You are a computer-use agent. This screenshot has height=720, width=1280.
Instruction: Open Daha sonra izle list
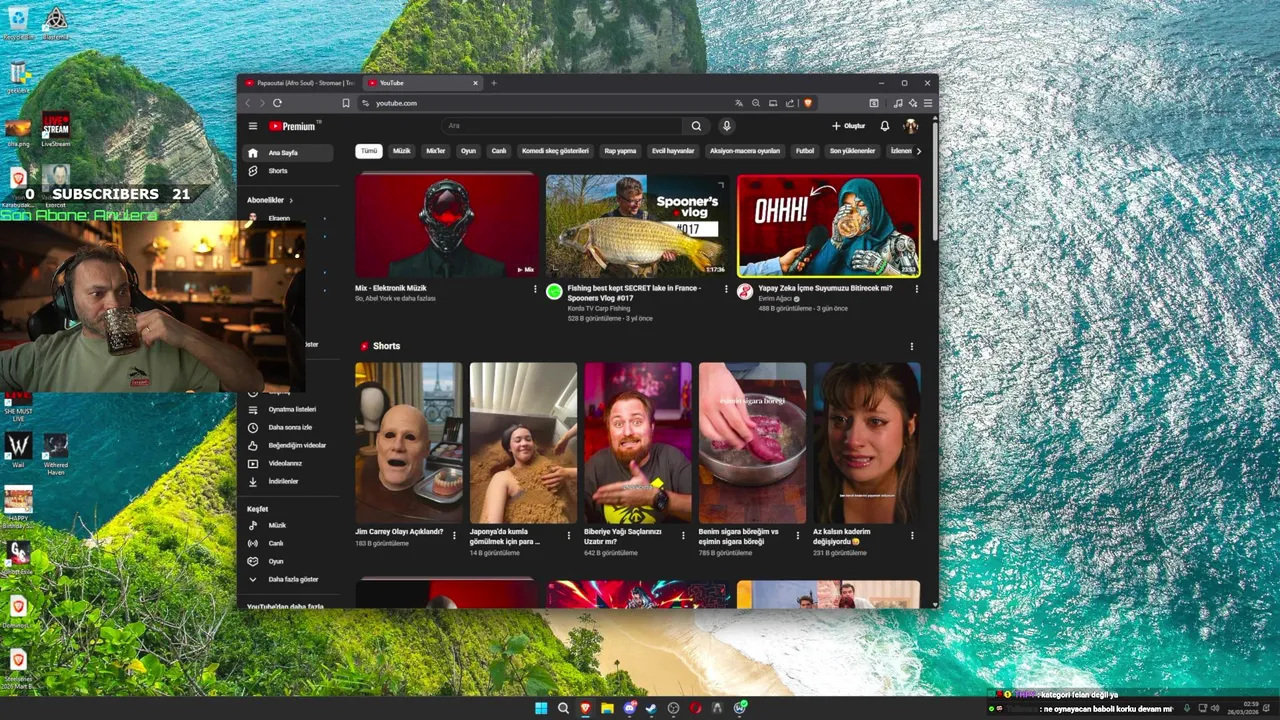[x=288, y=427]
